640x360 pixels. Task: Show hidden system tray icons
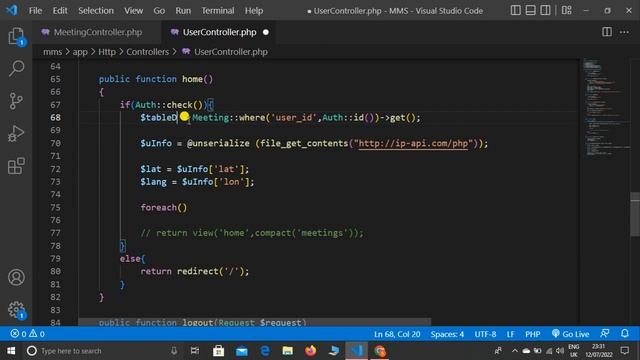click(x=515, y=351)
